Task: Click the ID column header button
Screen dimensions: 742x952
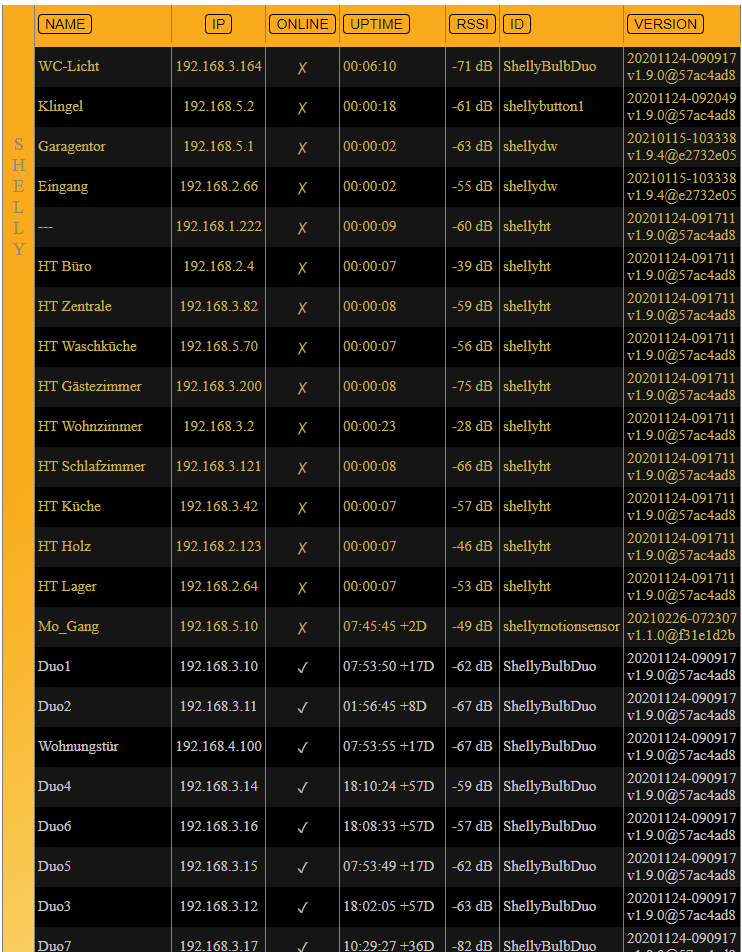Action: 516,24
